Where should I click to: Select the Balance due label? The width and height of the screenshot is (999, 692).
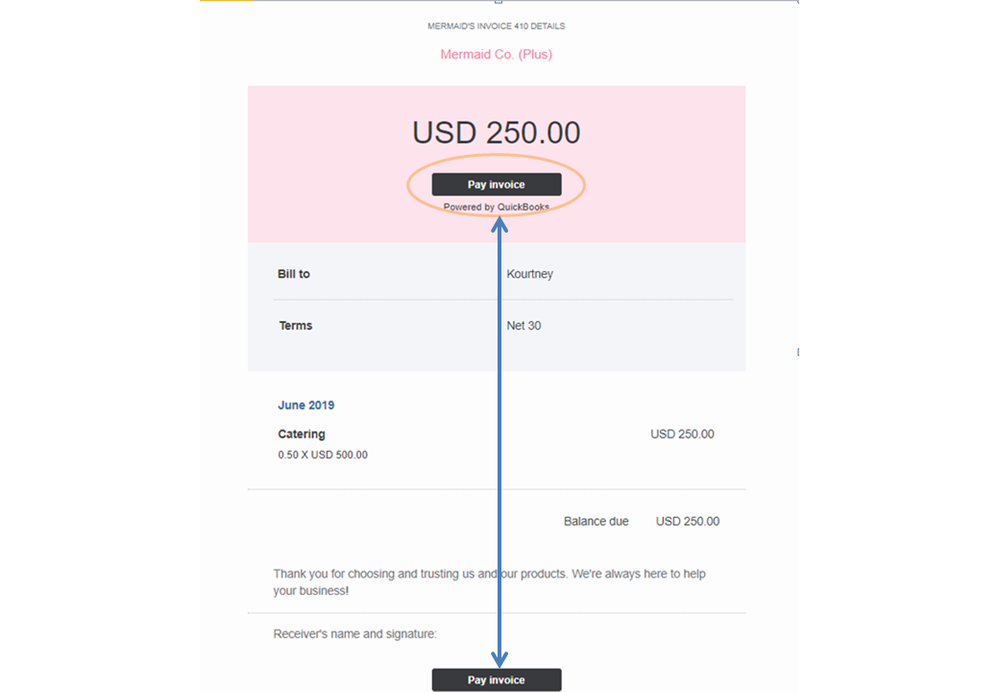pos(596,521)
